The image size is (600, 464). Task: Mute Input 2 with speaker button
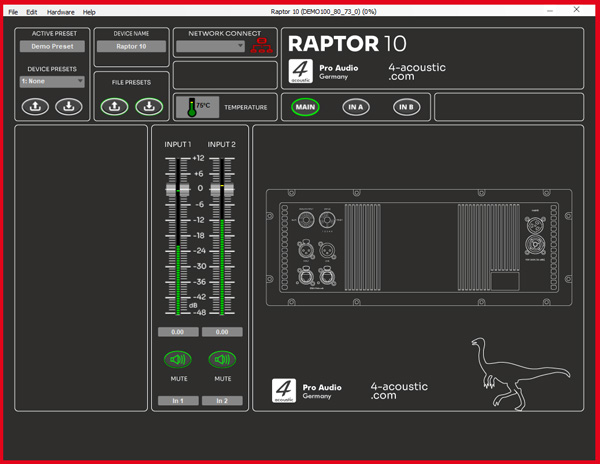222,359
